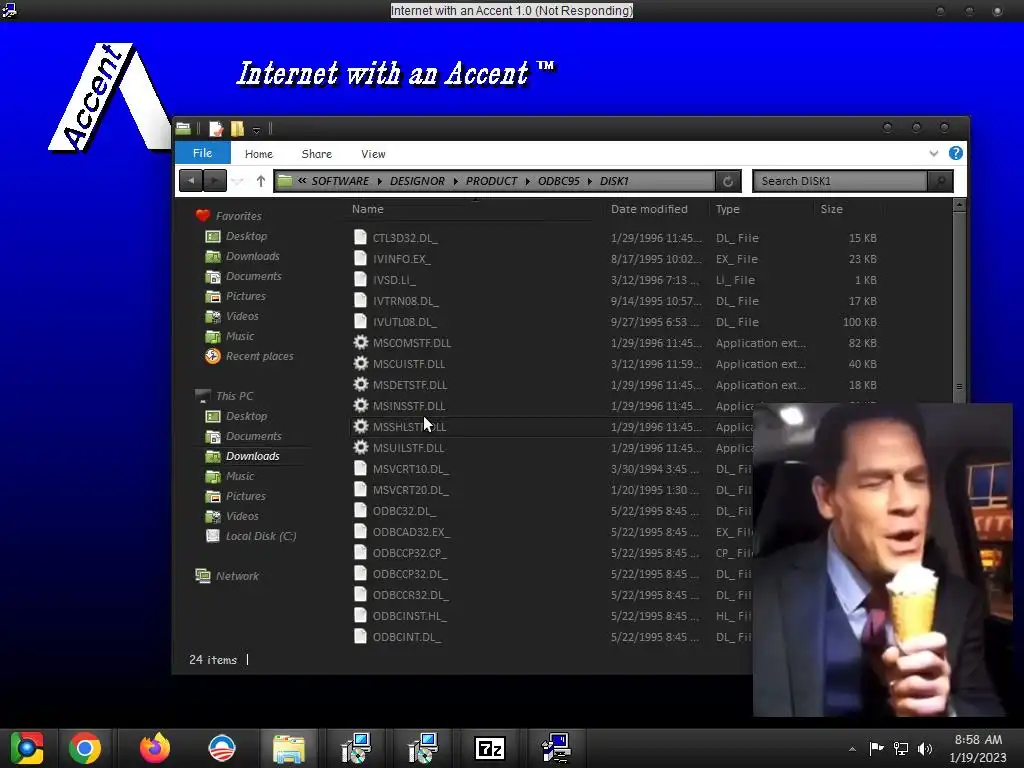1024x768 pixels.
Task: Select file ODBCINST.HL_
Action: point(409,616)
